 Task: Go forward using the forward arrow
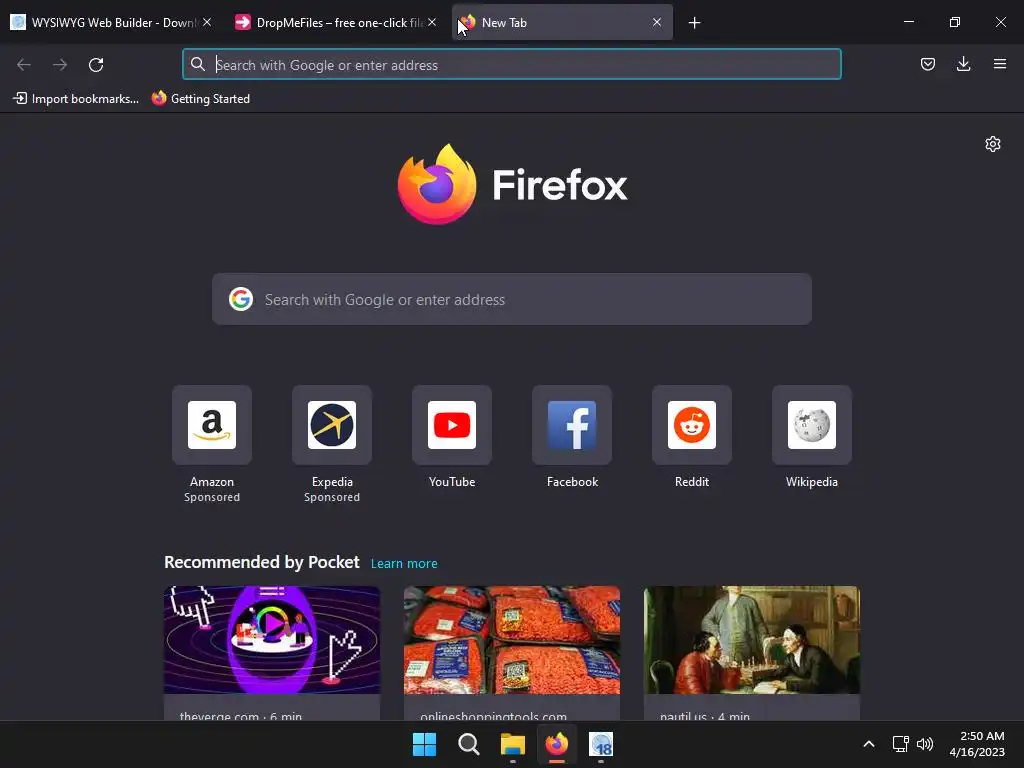pos(60,65)
